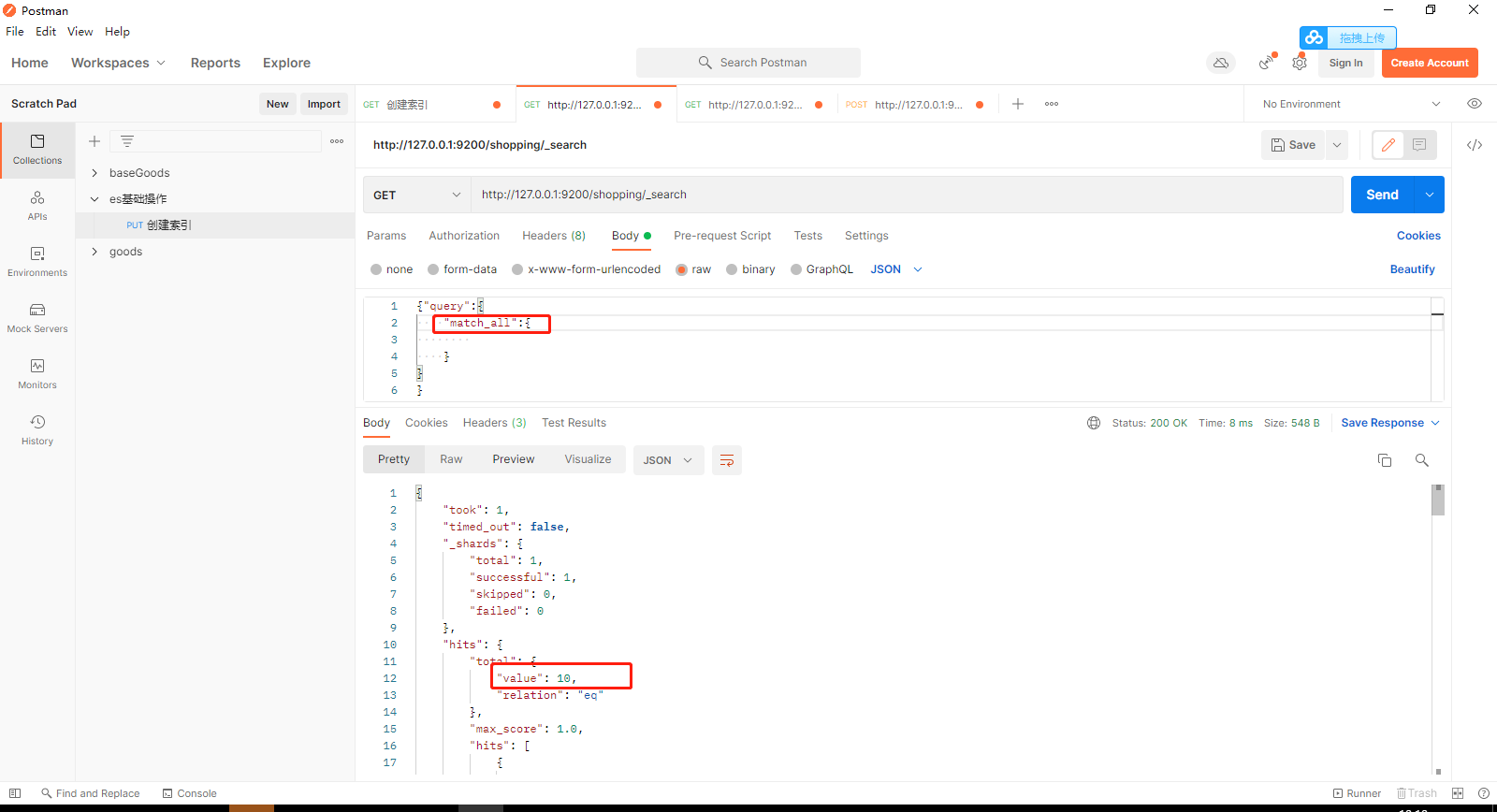Open the History sidebar panel

[37, 430]
